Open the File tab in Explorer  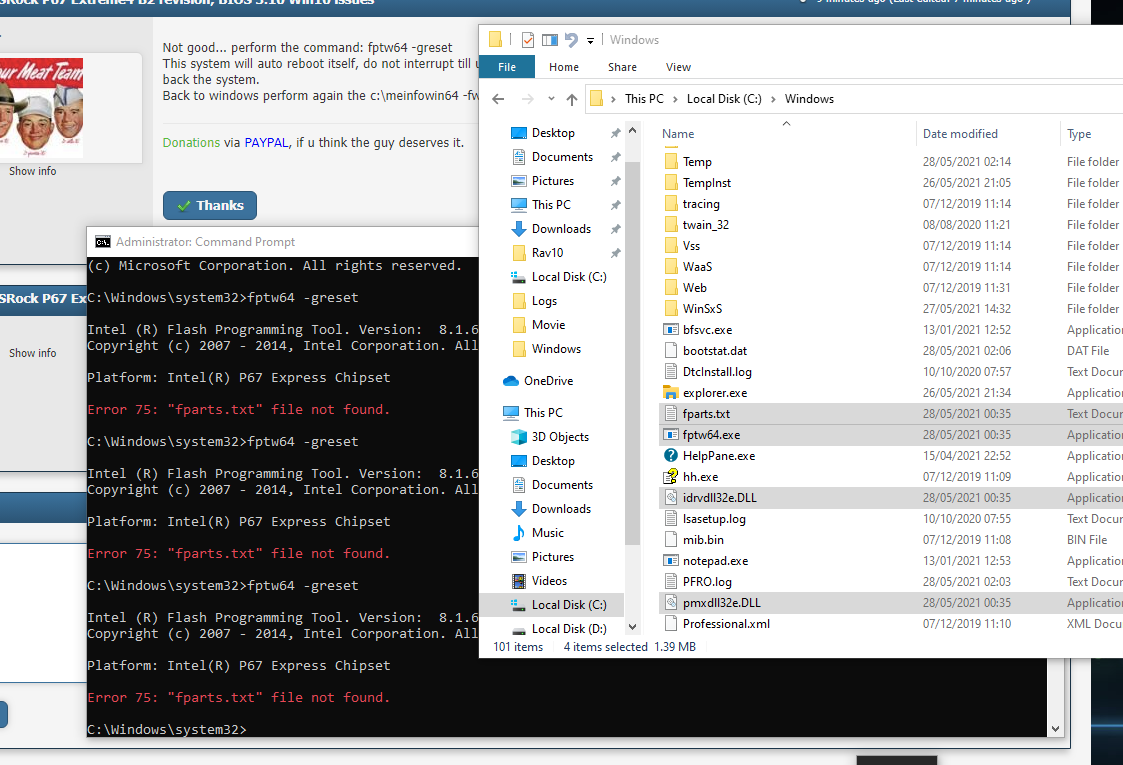[x=507, y=67]
